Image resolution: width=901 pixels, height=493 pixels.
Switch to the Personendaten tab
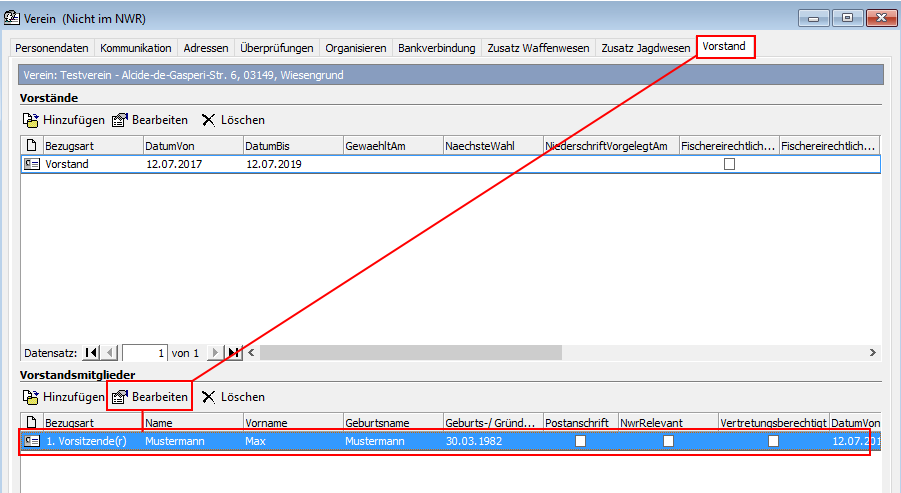tap(52, 48)
